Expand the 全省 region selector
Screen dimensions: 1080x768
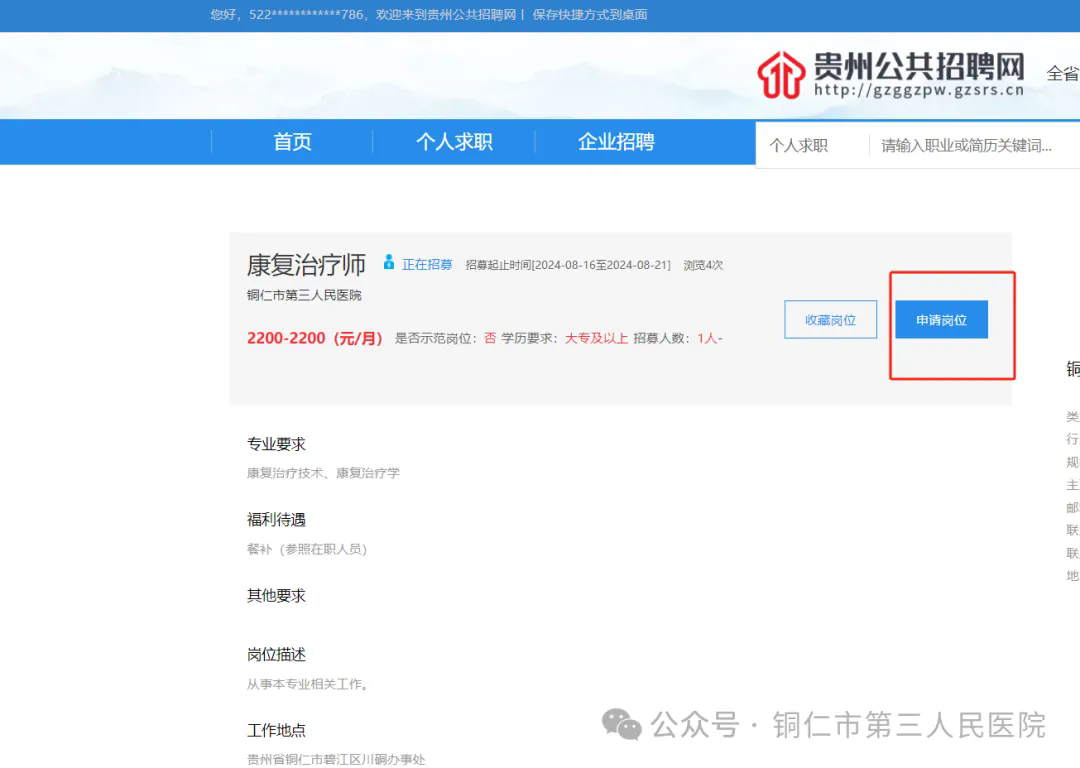[x=1062, y=73]
